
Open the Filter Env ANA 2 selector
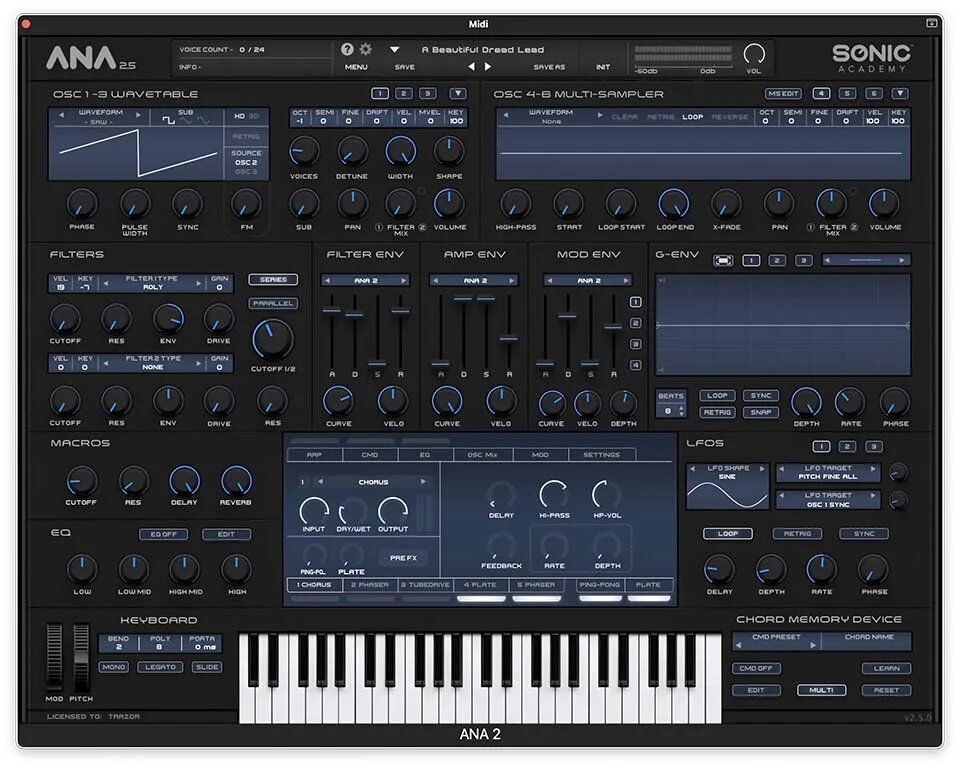click(366, 280)
